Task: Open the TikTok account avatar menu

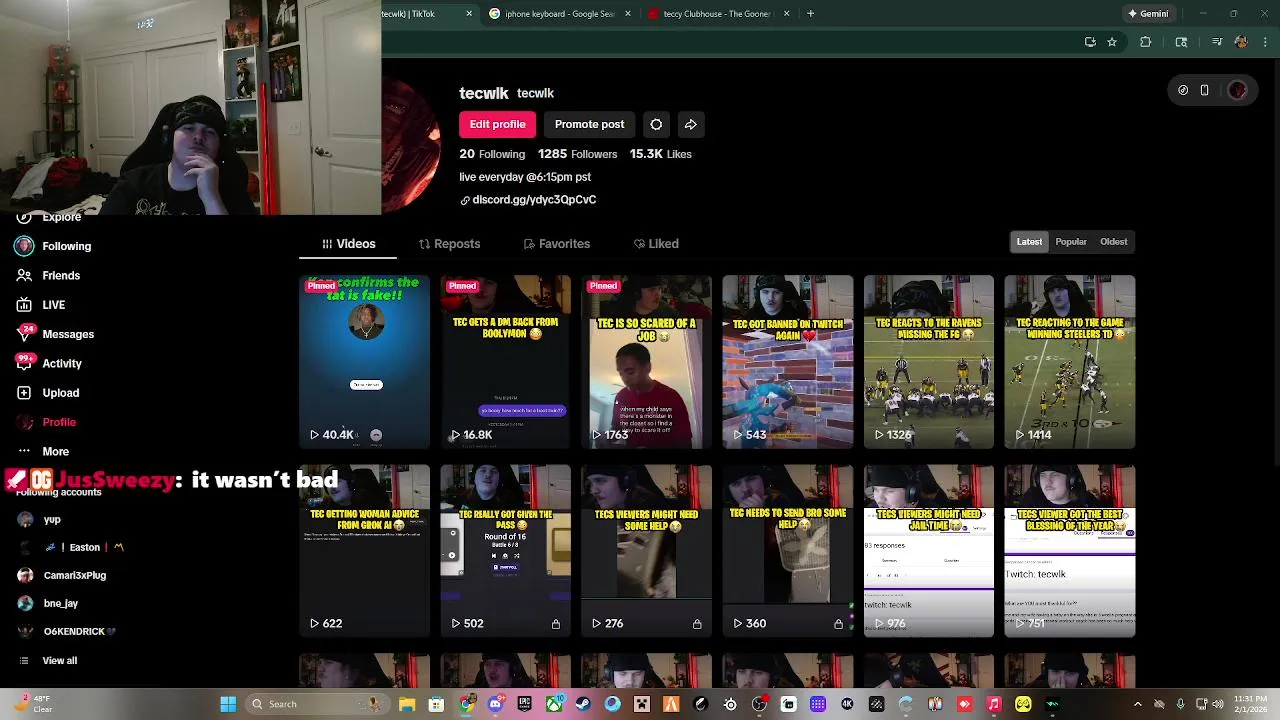Action: 1237,90
